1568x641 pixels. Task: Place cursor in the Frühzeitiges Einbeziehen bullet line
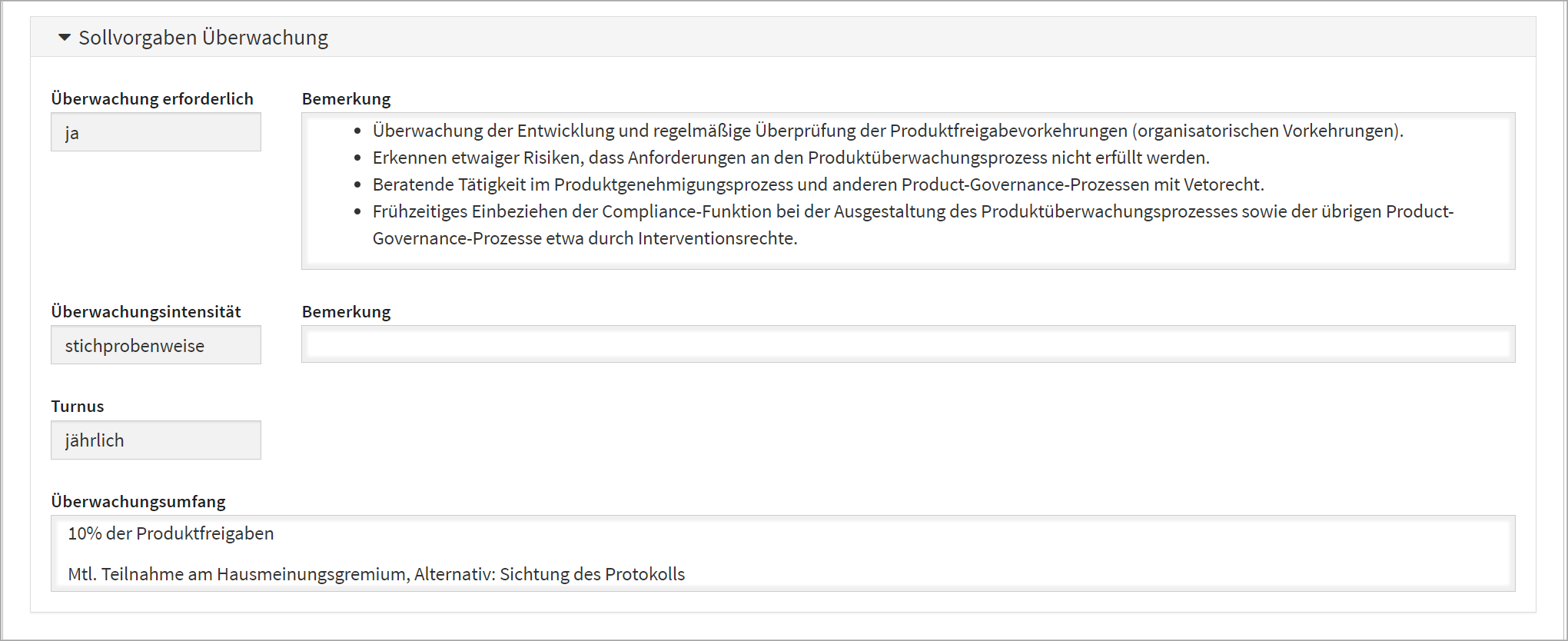913,211
